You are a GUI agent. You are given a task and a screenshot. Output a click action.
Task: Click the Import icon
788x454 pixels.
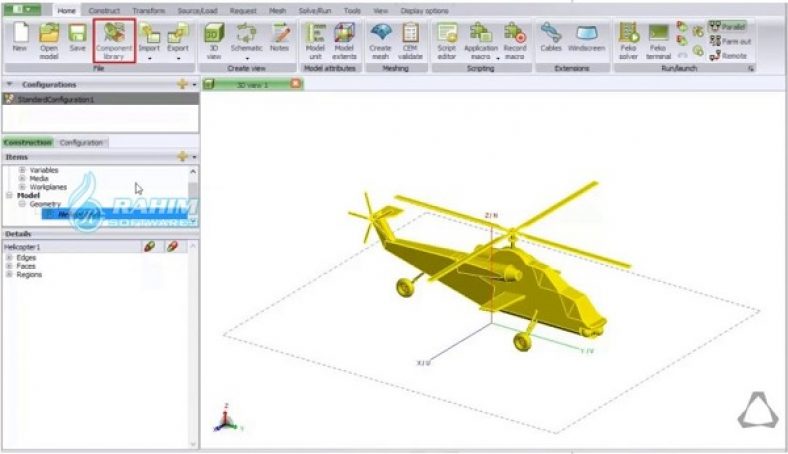tap(149, 33)
